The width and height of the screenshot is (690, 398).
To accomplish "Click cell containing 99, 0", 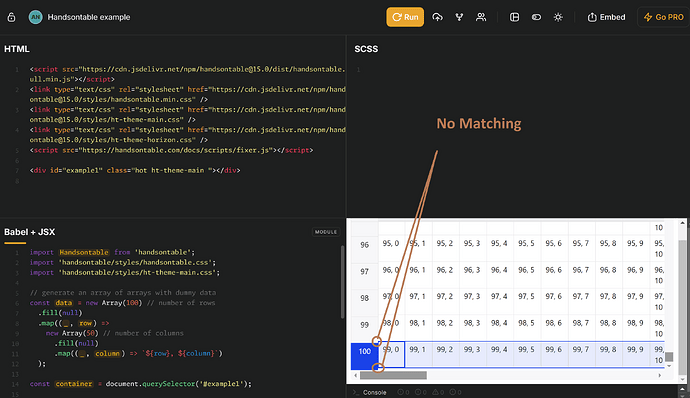I will click(391, 354).
